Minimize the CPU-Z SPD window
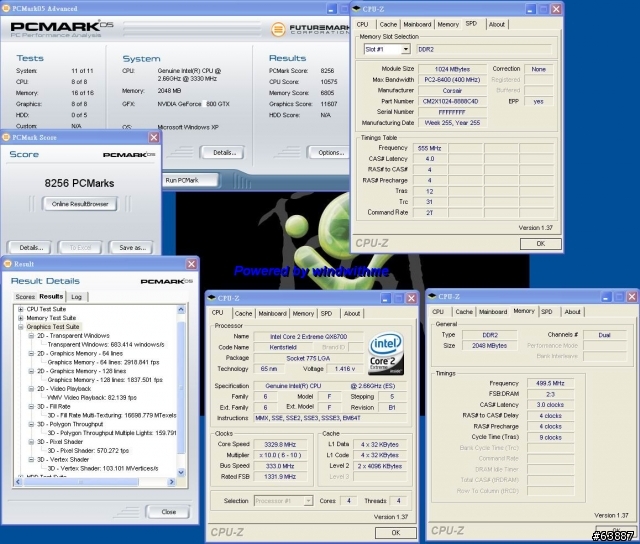This screenshot has height=544, width=640. [530, 9]
